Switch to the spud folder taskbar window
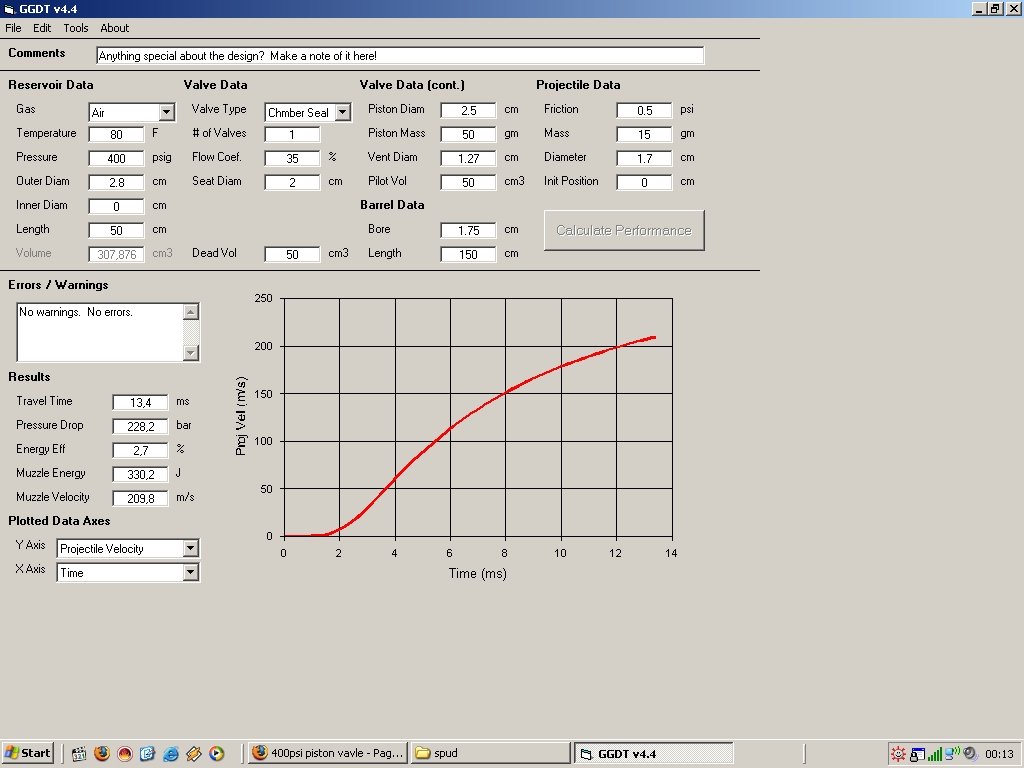The height and width of the screenshot is (768, 1024). [x=490, y=753]
